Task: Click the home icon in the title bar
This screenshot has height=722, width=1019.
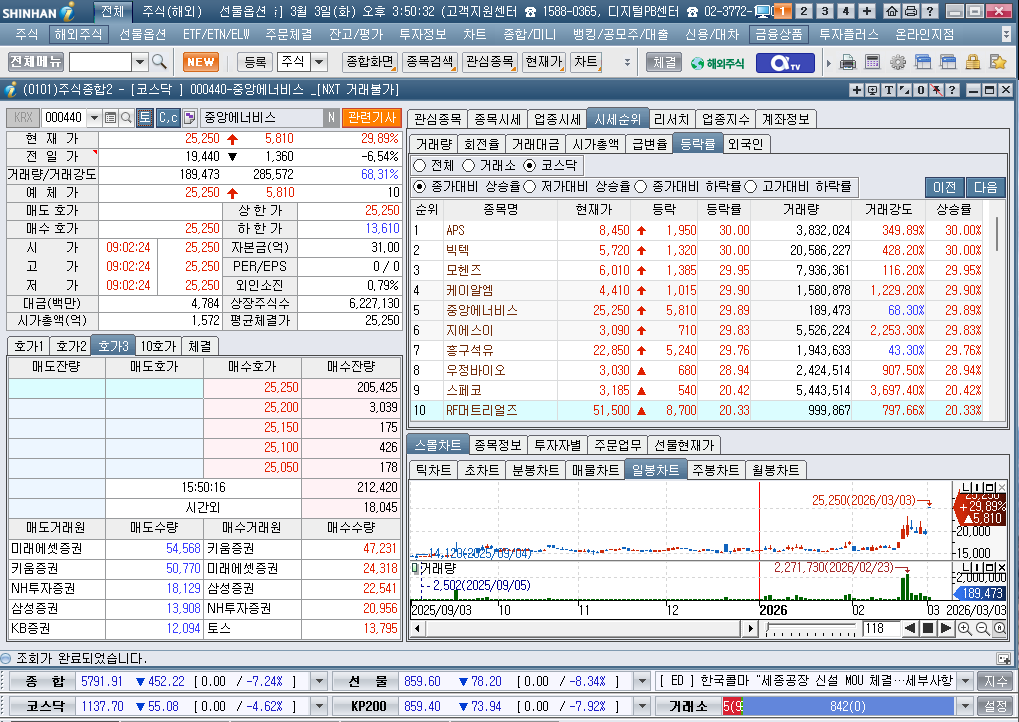Action: [x=892, y=11]
